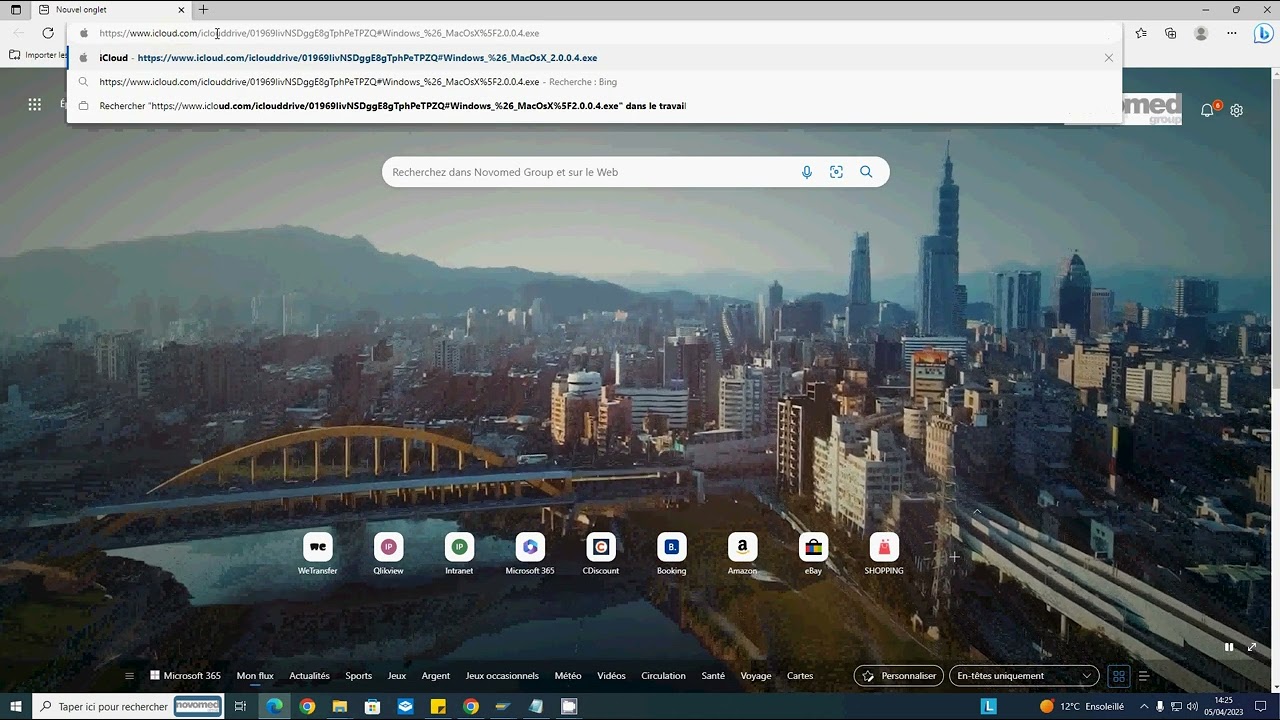Select the Bing search suggestion row
The height and width of the screenshot is (720, 1280).
pos(594,82)
